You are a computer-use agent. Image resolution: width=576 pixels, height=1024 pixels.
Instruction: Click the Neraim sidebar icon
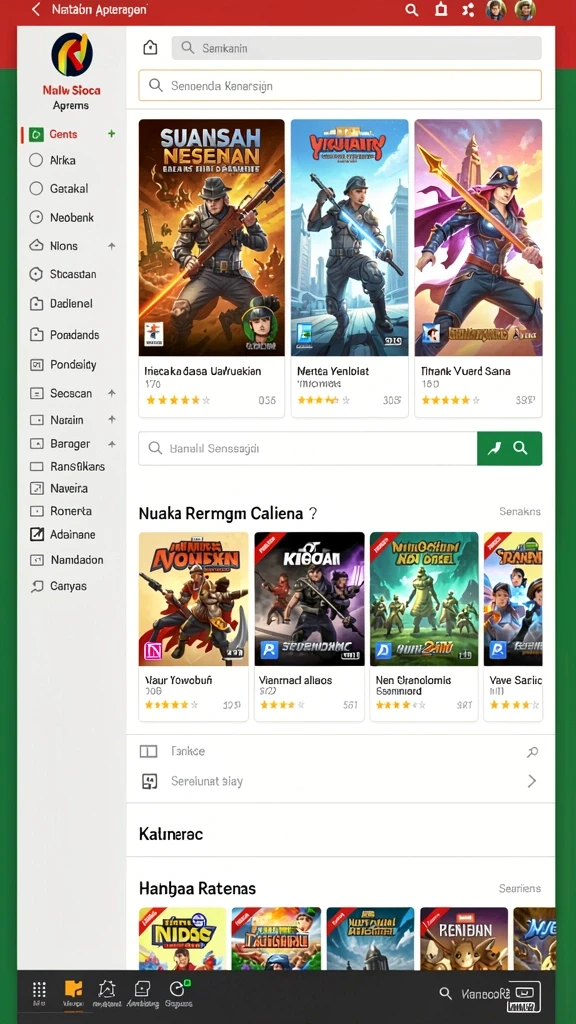click(37, 420)
